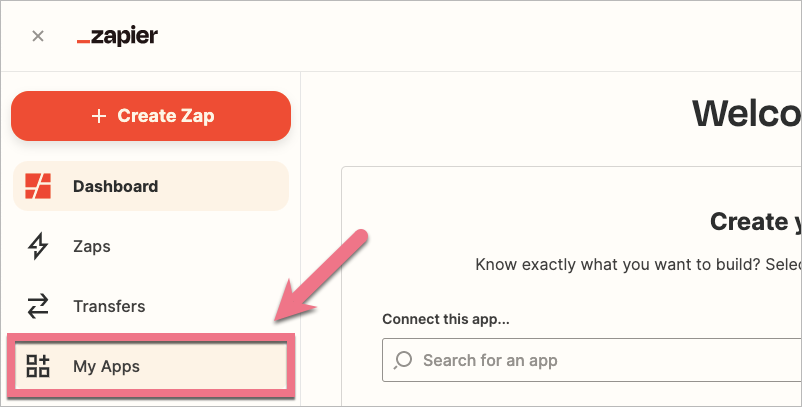Click the My Apps grid icon
Screen dimensions: 802x407
[38, 366]
